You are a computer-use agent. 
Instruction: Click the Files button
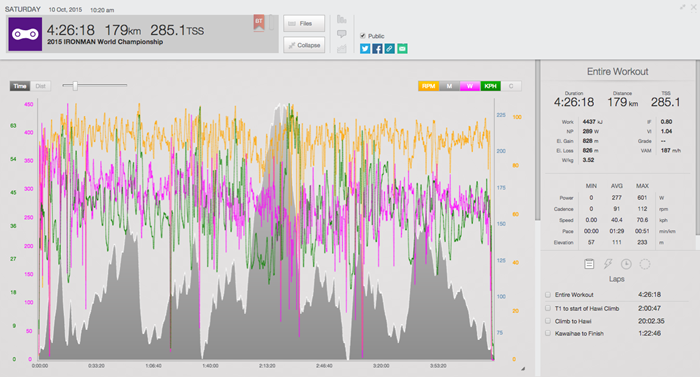coord(304,23)
